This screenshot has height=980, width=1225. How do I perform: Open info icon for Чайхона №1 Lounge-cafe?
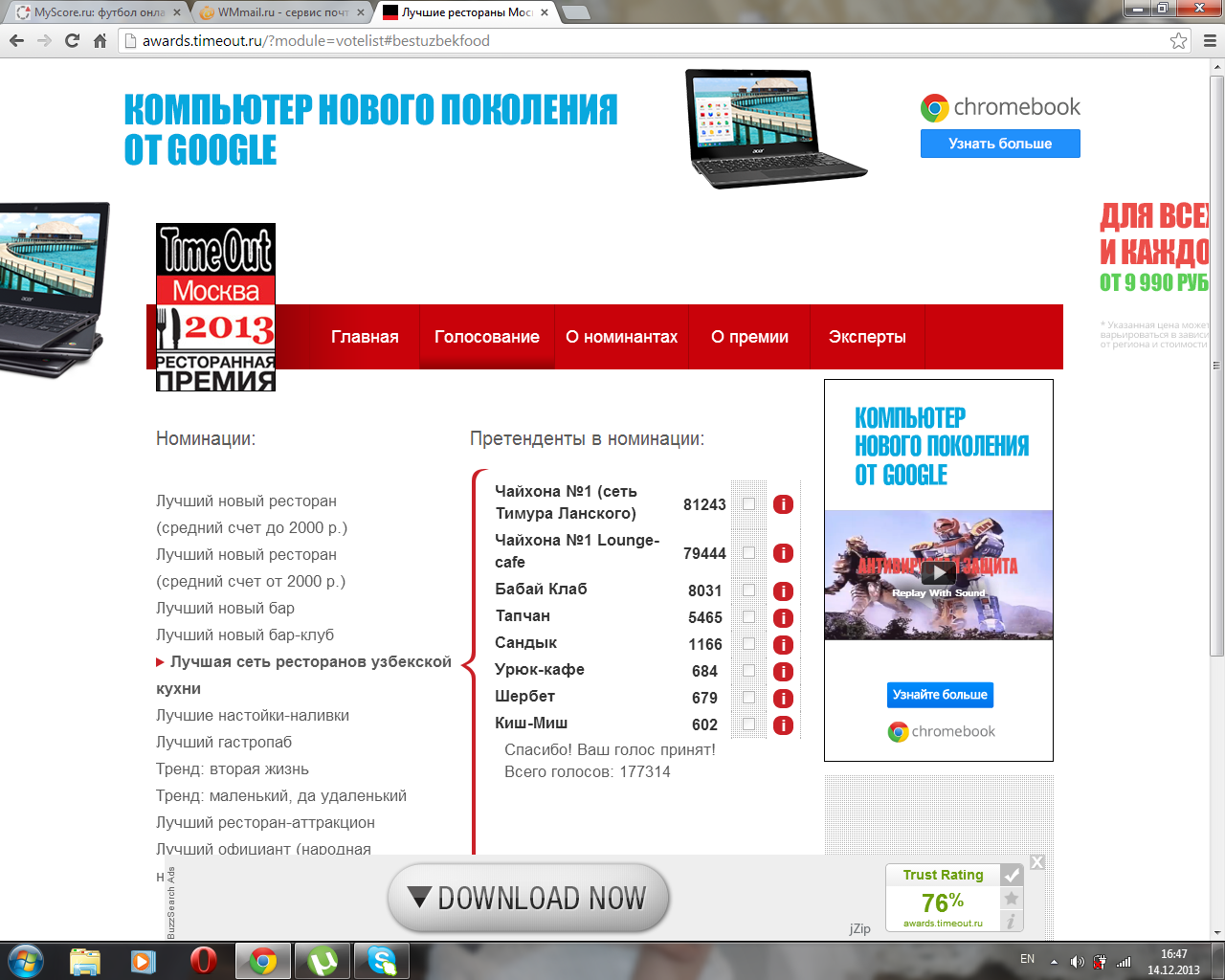point(783,553)
